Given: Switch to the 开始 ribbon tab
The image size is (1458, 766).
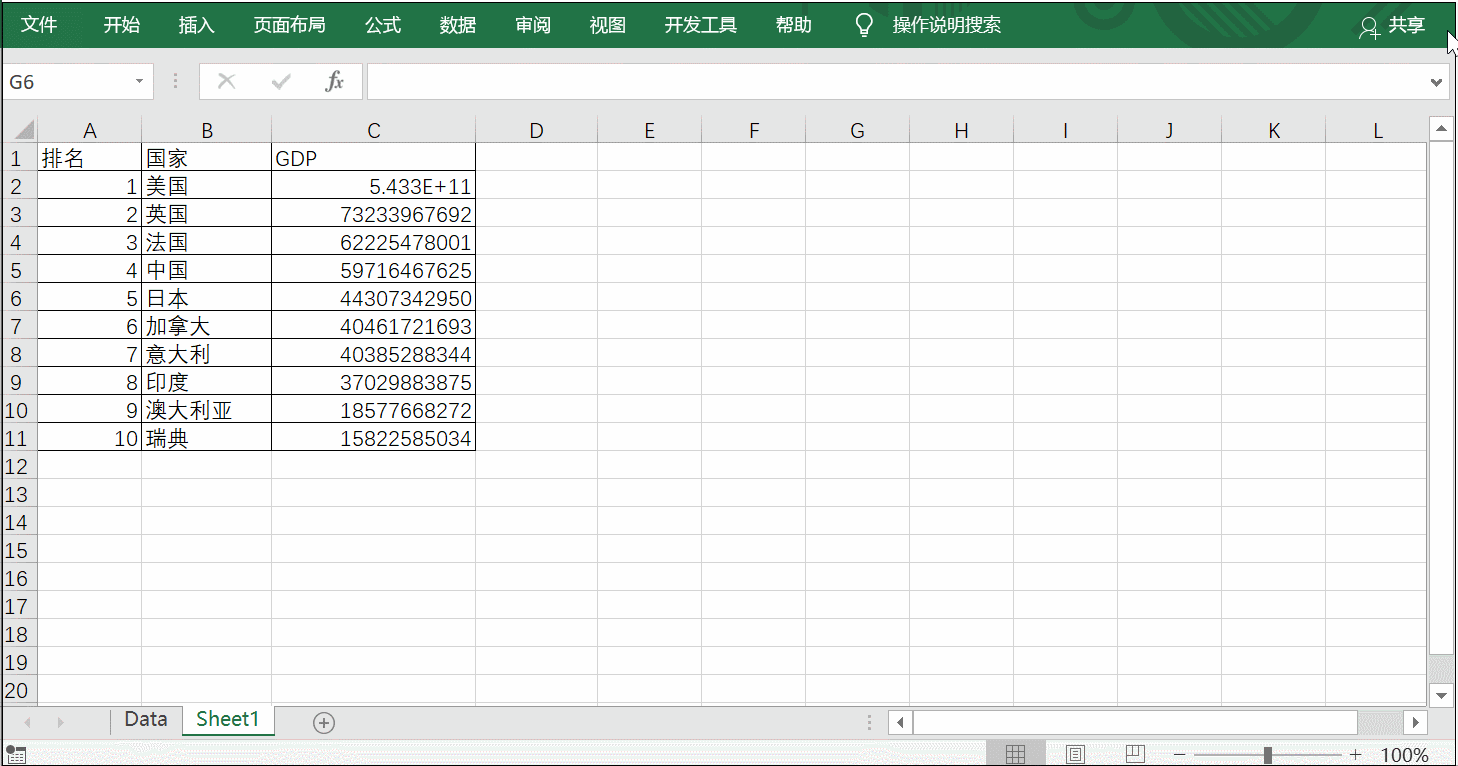Looking at the screenshot, I should tap(122, 24).
